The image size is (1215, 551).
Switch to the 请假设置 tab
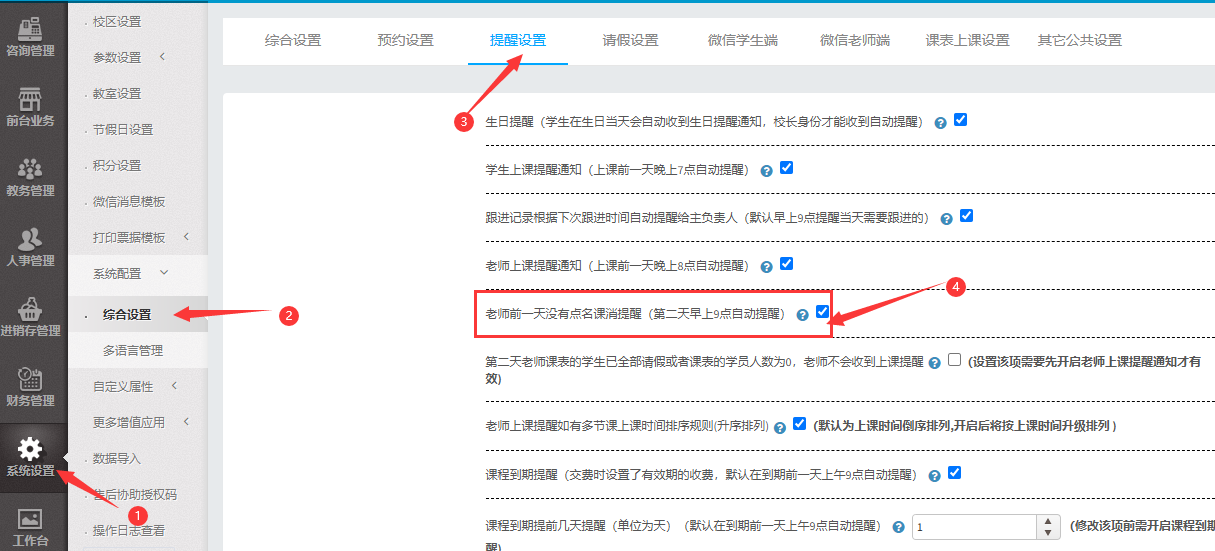pyautogui.click(x=630, y=40)
